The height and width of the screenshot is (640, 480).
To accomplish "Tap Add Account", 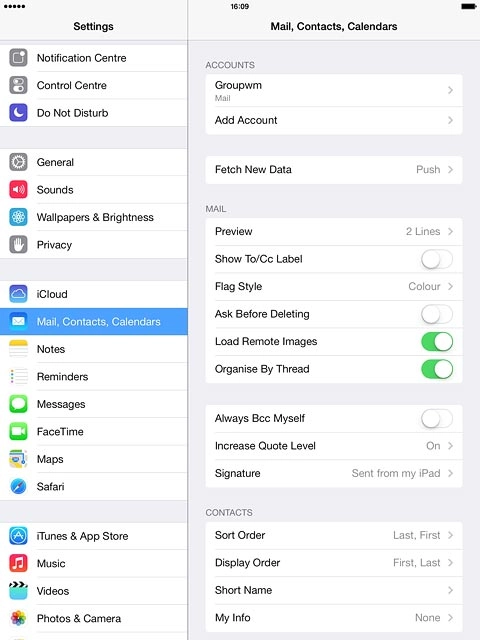I will (x=334, y=120).
